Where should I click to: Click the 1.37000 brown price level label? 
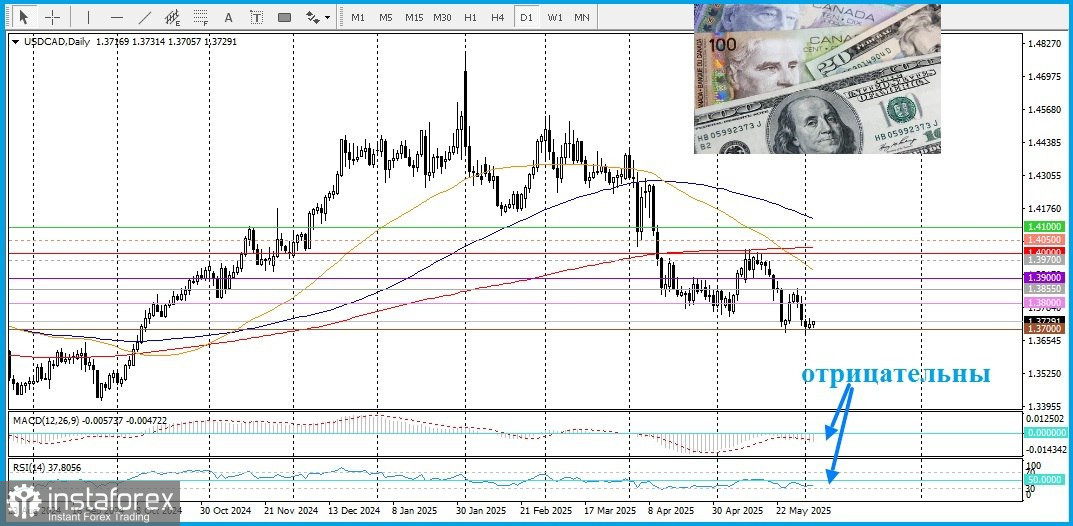click(1045, 329)
